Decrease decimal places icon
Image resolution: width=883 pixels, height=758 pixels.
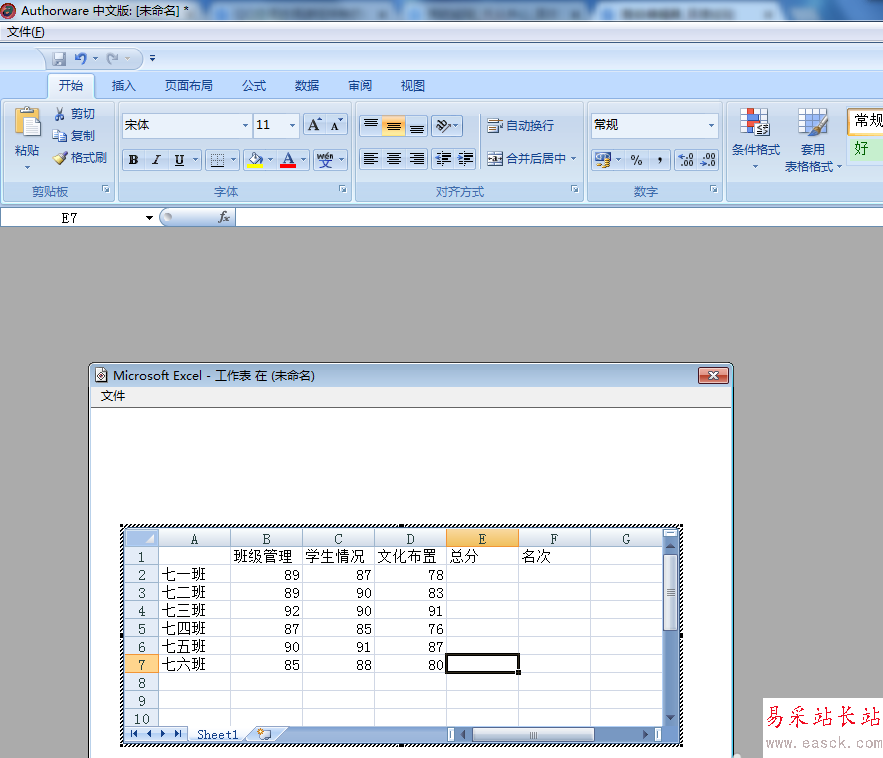[708, 160]
